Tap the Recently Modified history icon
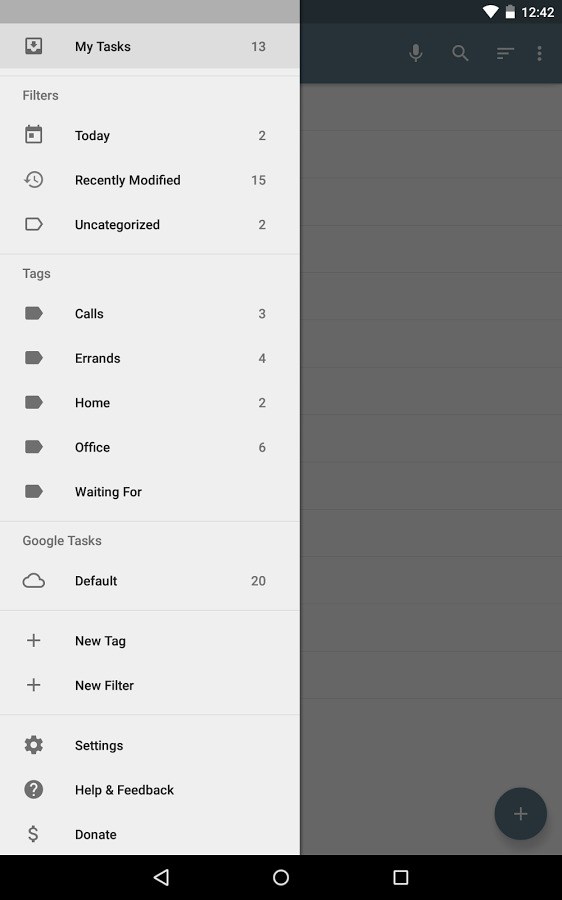The image size is (562, 900). tap(34, 180)
